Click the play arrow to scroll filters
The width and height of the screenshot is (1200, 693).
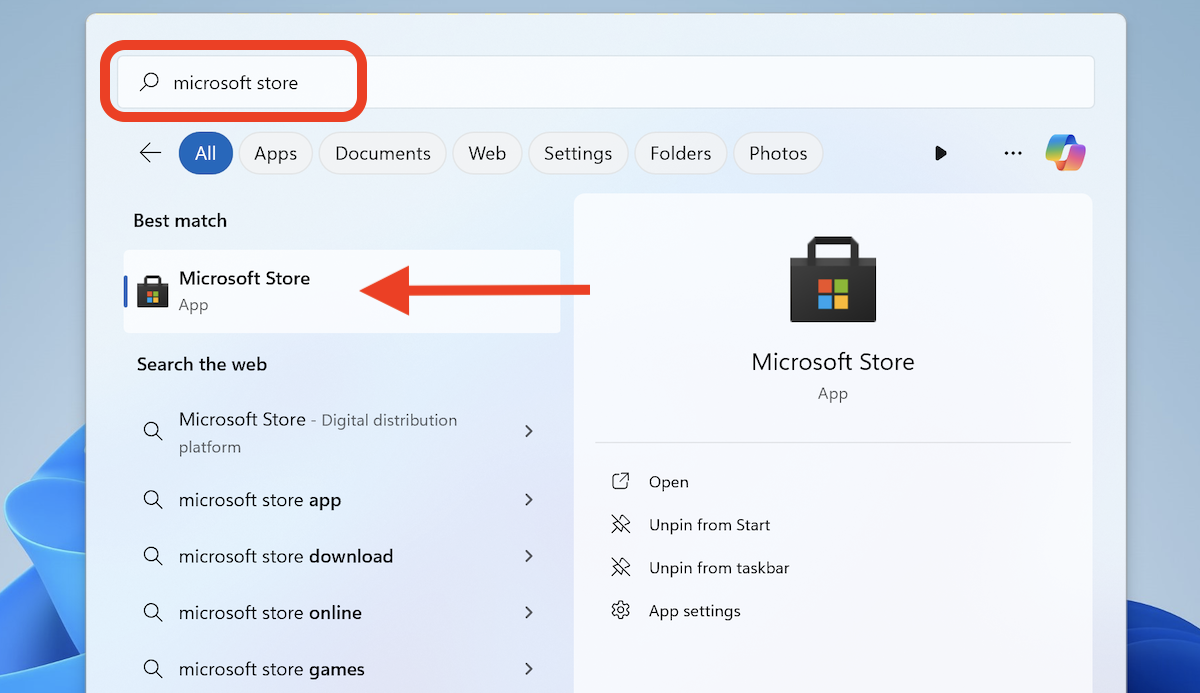[940, 153]
